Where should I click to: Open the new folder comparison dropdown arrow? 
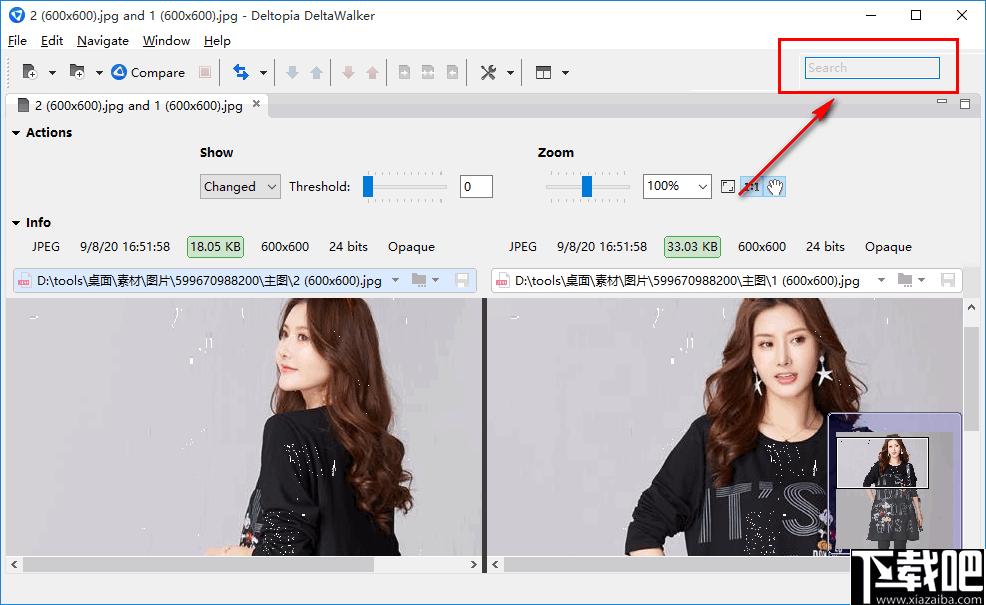point(99,73)
